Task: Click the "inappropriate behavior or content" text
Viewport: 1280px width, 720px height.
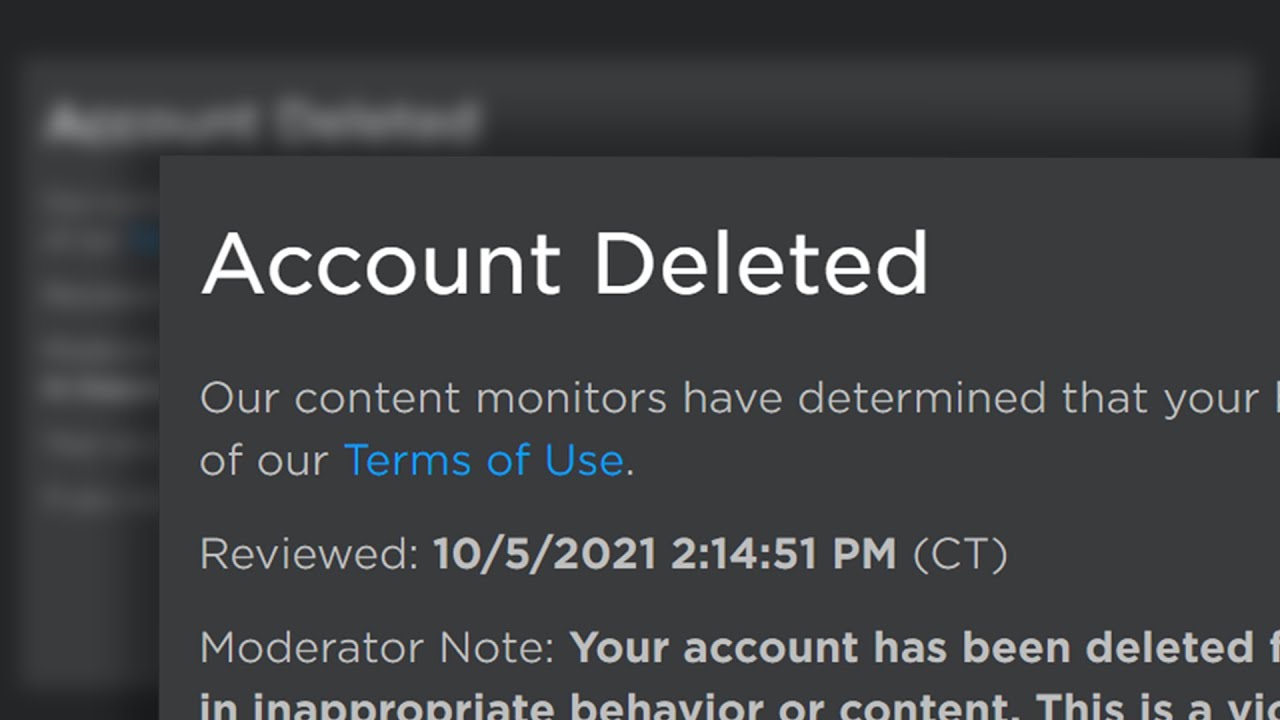Action: pos(600,706)
